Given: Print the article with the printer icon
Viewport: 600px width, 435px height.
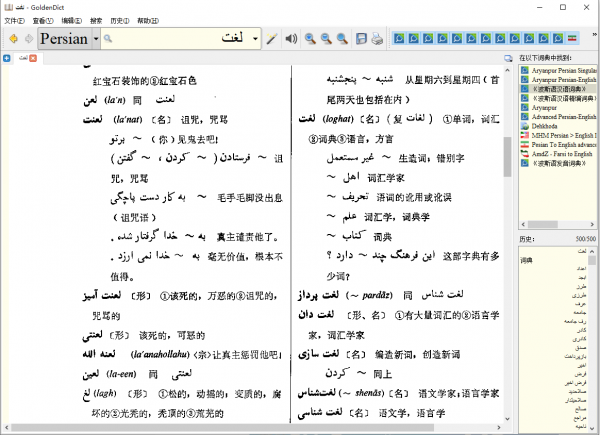Looking at the screenshot, I should tap(377, 39).
